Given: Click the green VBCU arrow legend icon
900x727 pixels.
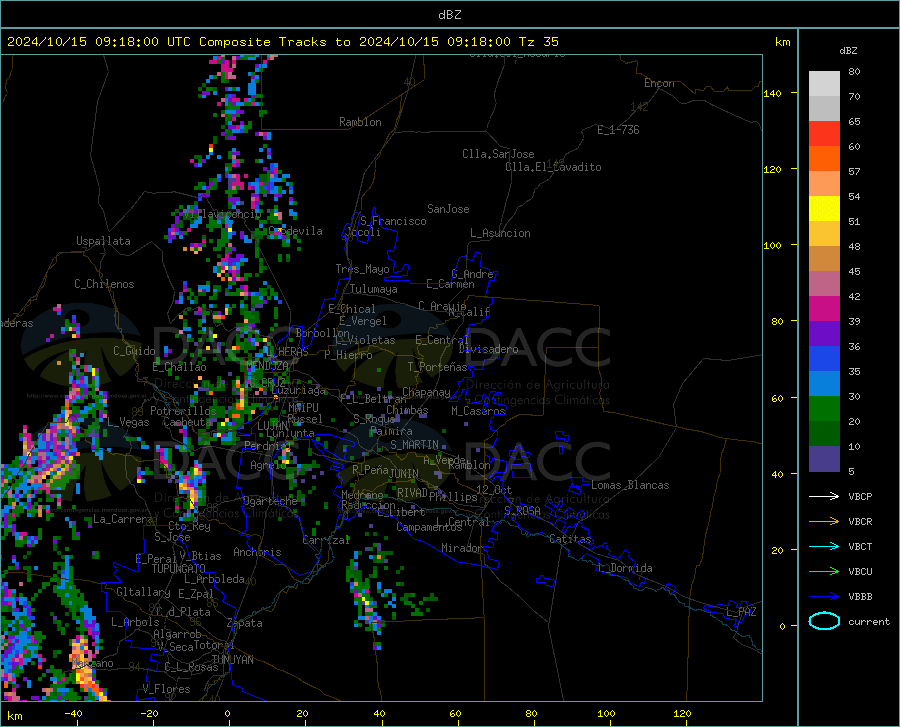Looking at the screenshot, I should 824,571.
